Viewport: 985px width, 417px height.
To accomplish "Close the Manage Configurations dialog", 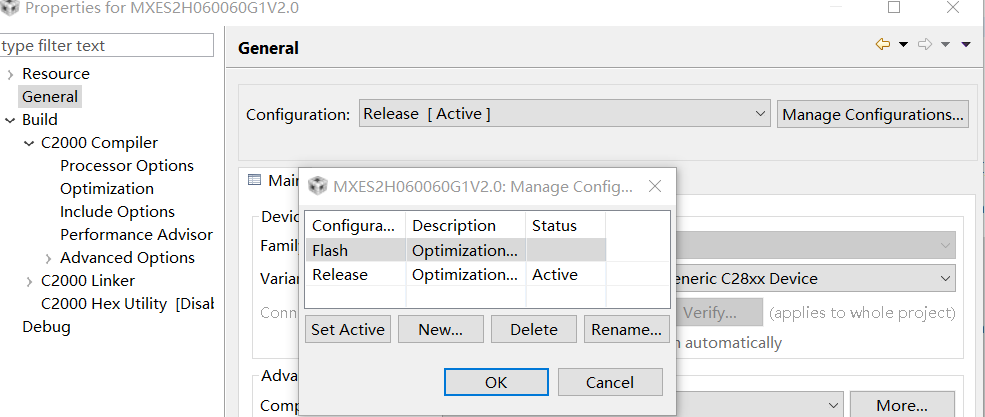I will pos(654,186).
